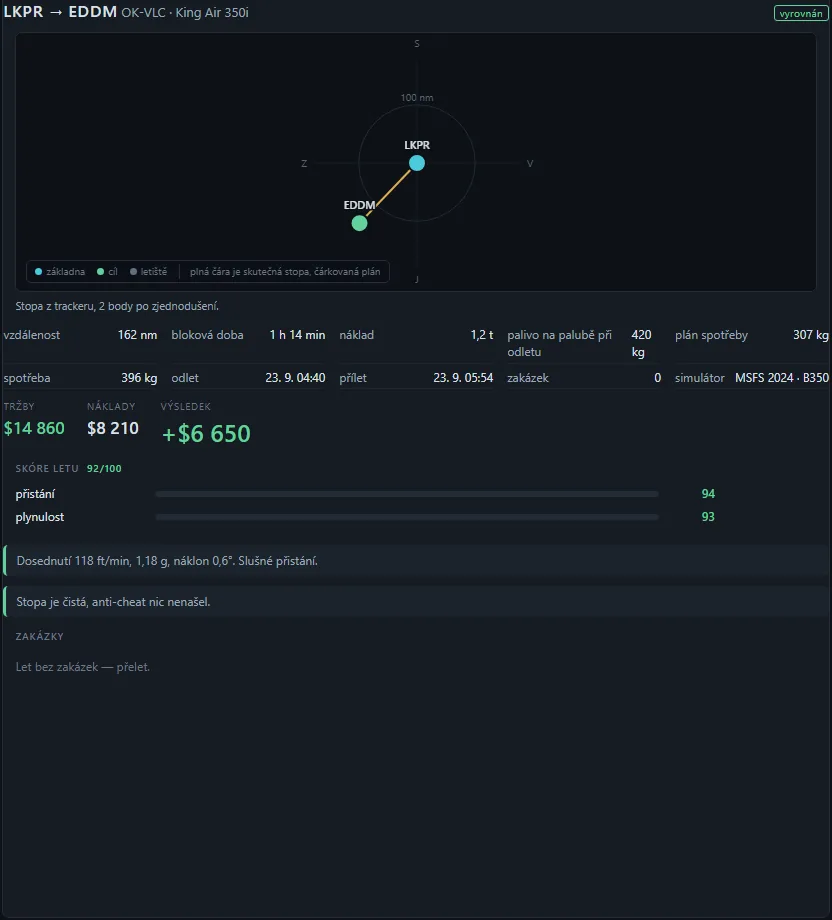Click the vyrovnán status badge
Viewport: 832px width, 920px height.
801,13
